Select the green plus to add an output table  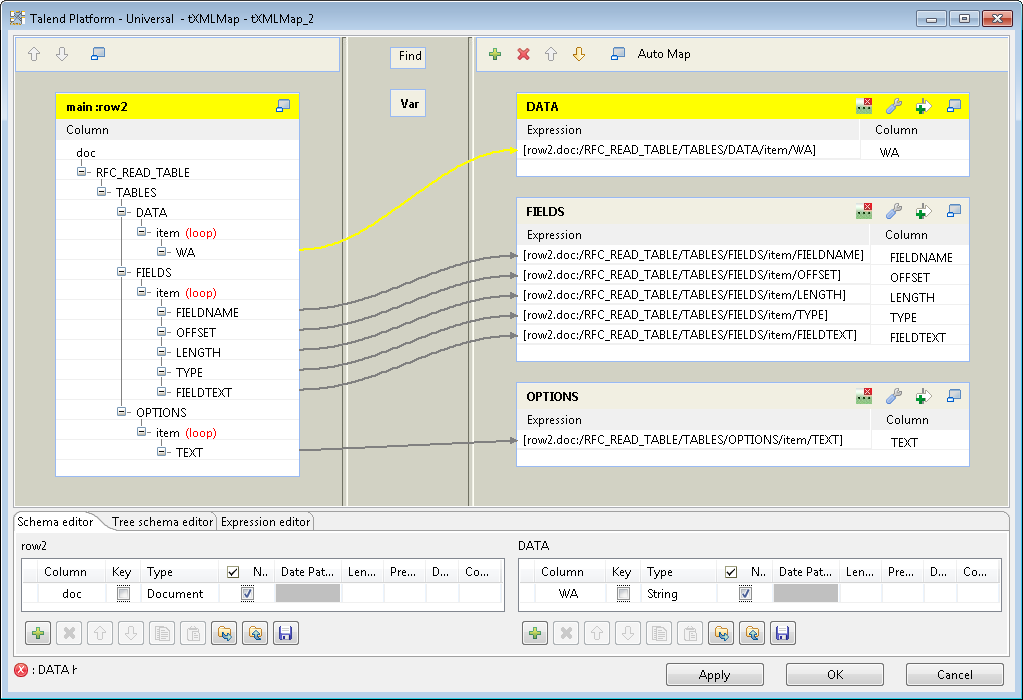495,54
